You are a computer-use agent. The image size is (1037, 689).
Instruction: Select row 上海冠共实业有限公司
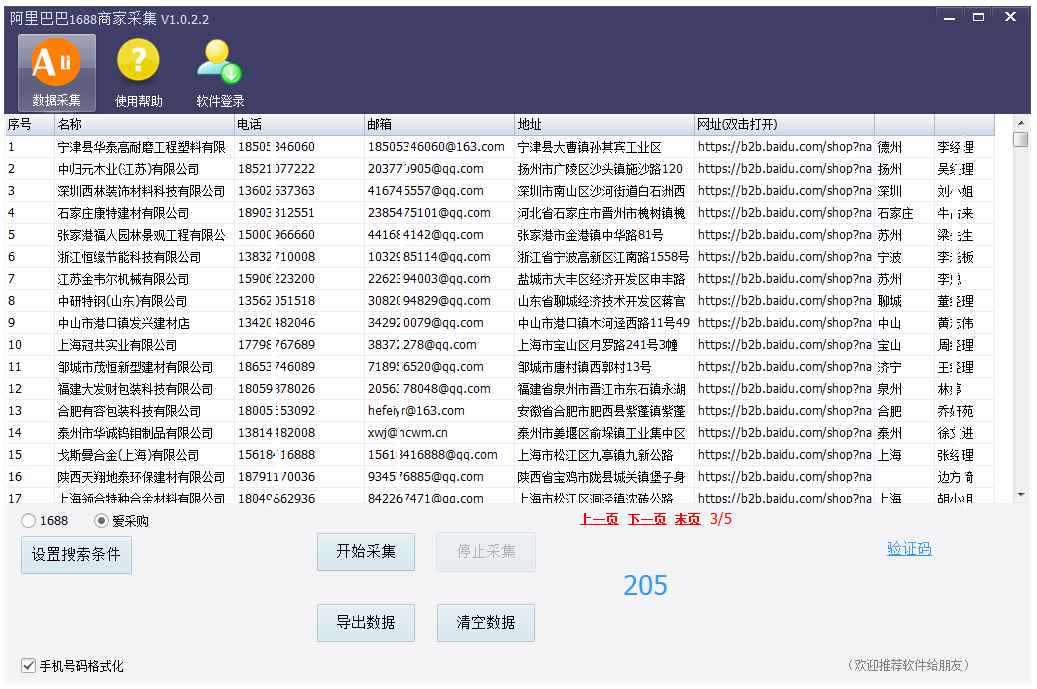(x=500, y=344)
